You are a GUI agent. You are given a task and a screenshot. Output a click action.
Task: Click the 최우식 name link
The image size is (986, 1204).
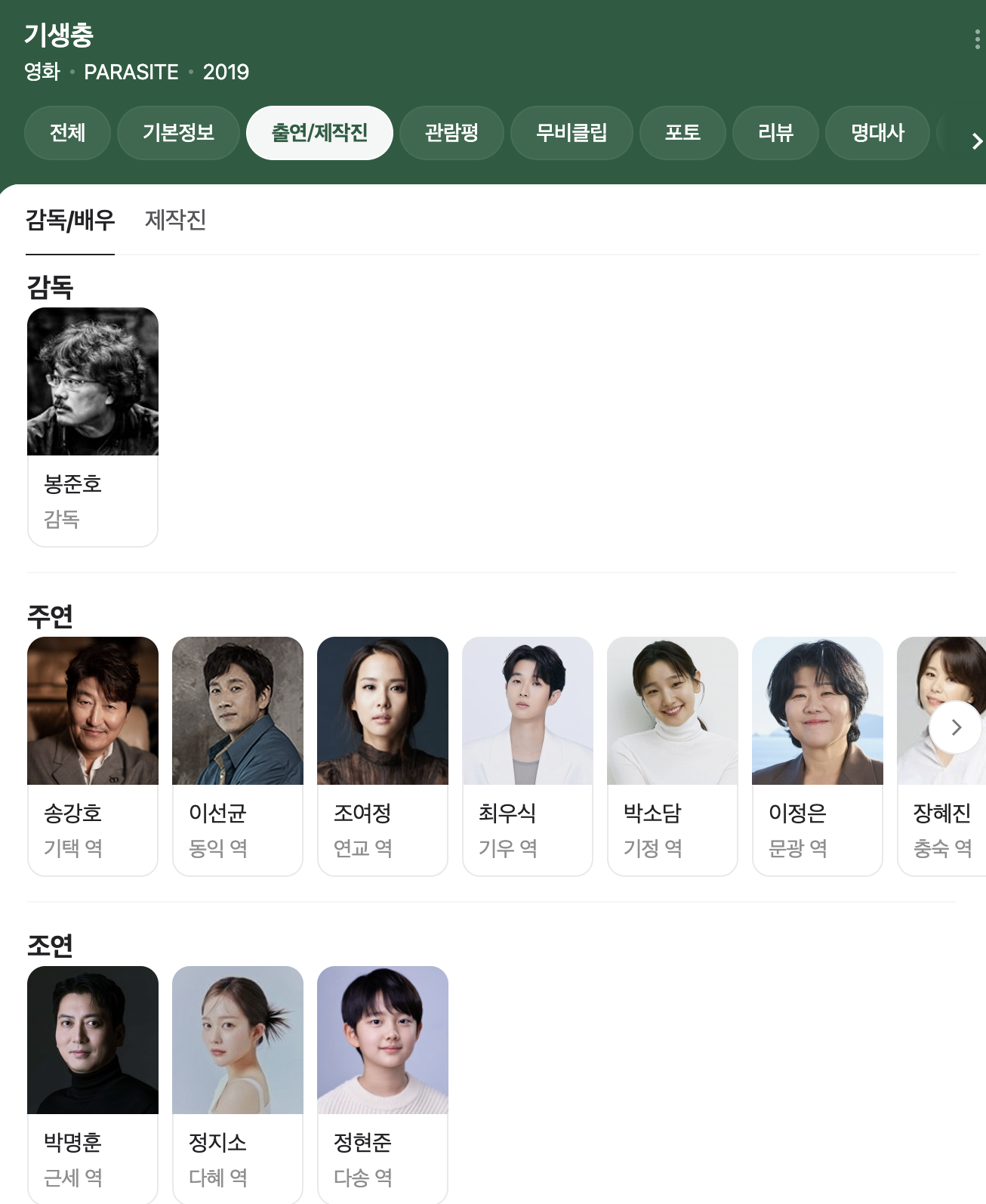tap(507, 813)
